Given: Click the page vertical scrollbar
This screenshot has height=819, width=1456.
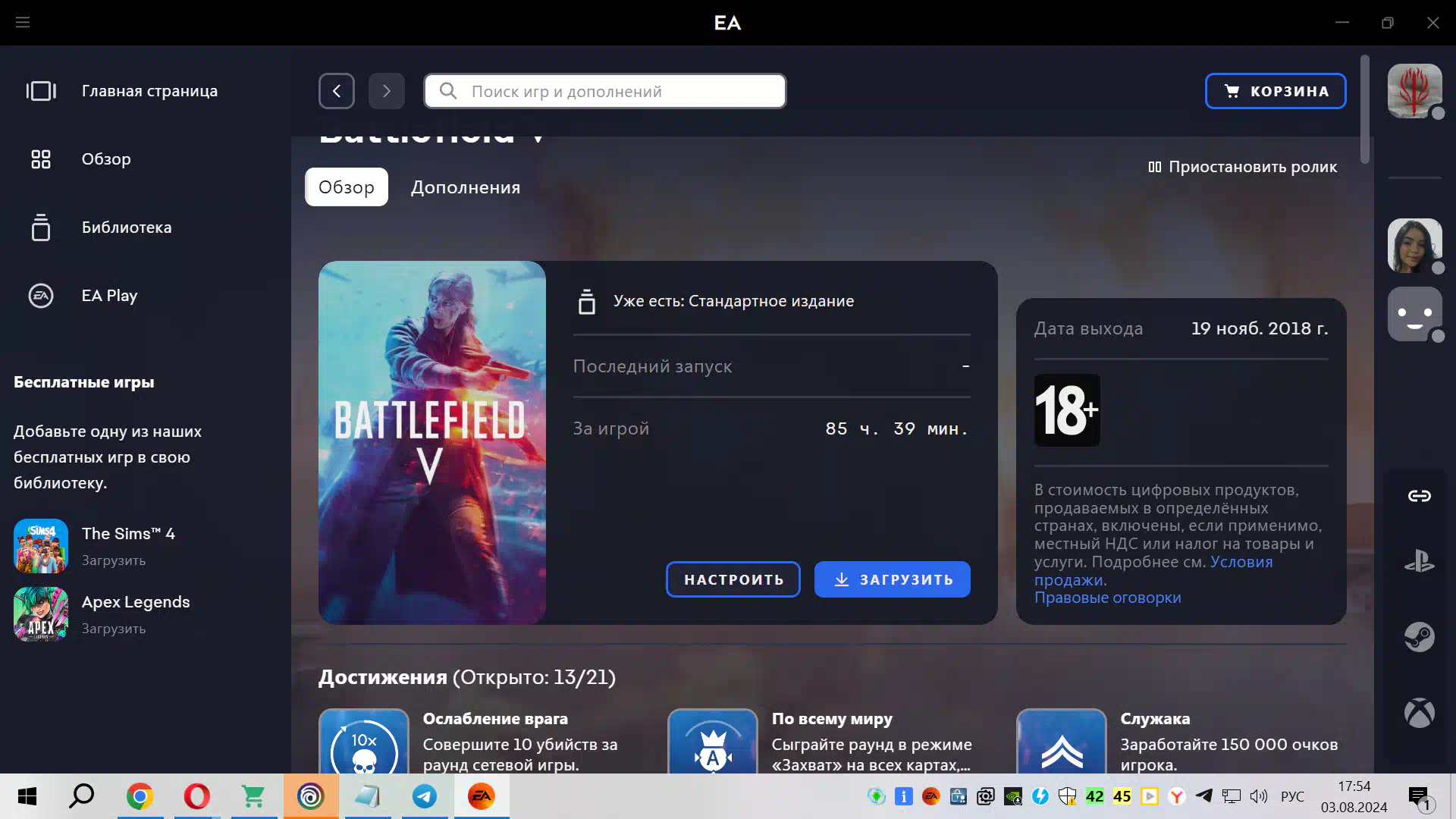Looking at the screenshot, I should (x=1365, y=109).
